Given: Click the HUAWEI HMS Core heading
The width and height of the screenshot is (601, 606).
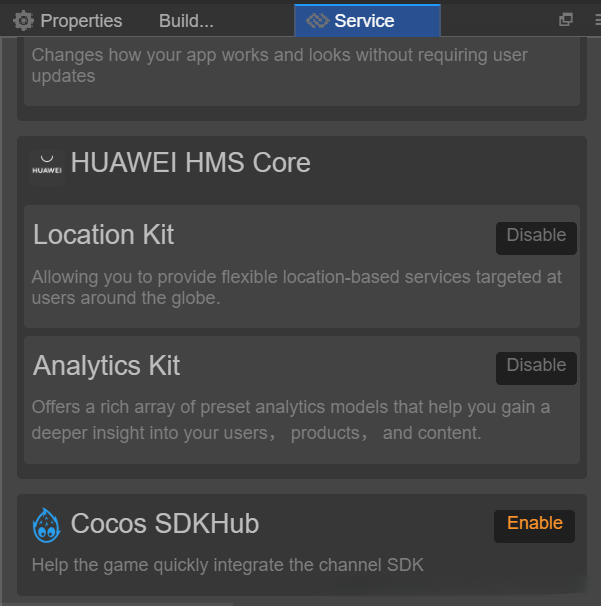Looking at the screenshot, I should 190,162.
